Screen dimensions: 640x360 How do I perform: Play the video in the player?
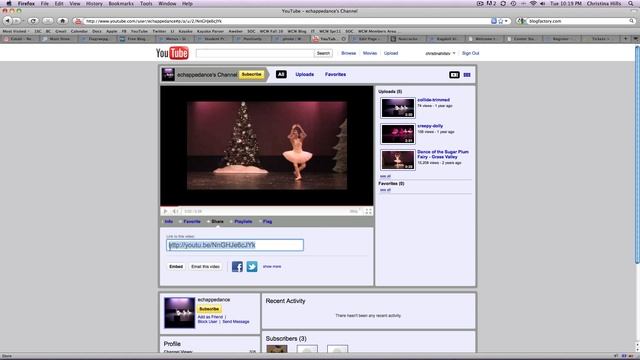165,211
